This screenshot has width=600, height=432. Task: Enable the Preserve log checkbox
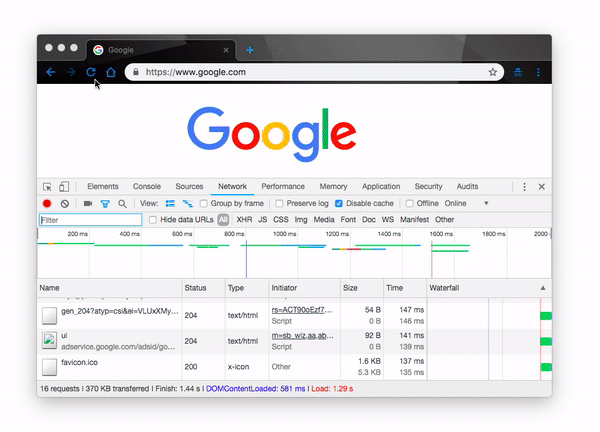pyautogui.click(x=279, y=204)
